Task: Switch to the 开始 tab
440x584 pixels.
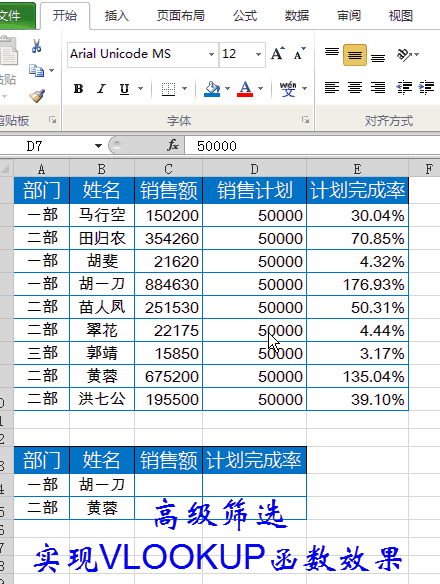Action: [65, 16]
